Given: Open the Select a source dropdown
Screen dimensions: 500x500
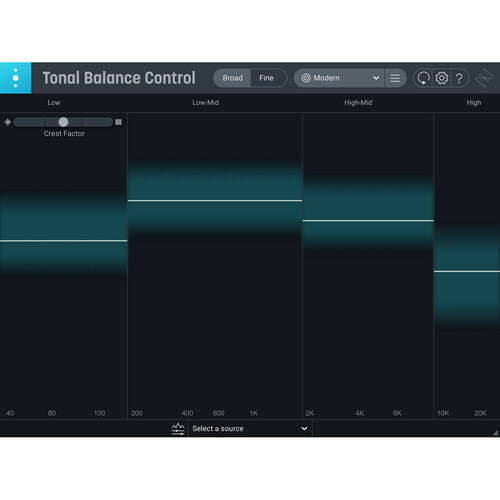Looking at the screenshot, I should click(250, 429).
